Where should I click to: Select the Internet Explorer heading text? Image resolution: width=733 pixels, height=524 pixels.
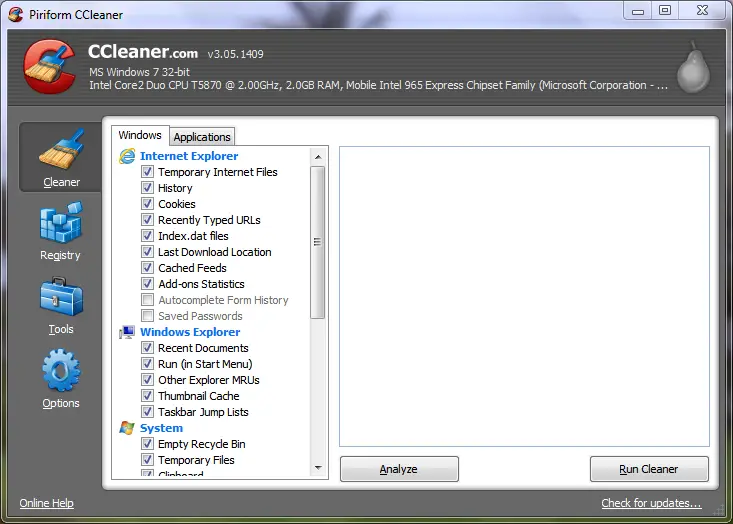click(189, 156)
